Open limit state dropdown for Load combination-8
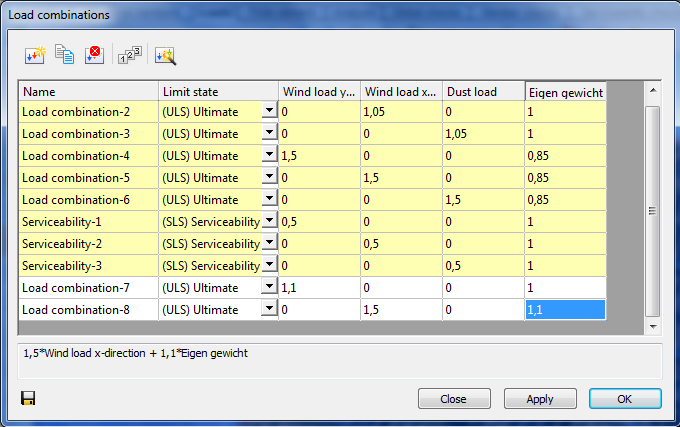Viewport: 680px width, 427px height. point(270,309)
